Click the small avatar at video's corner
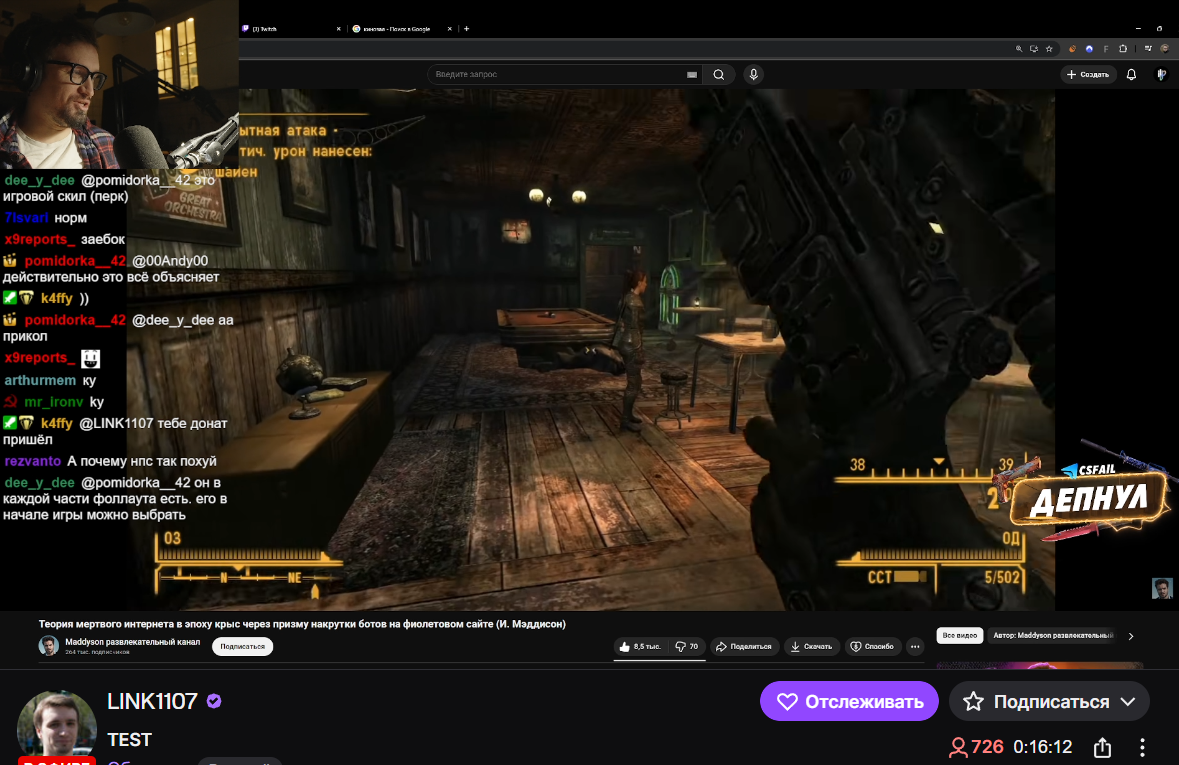This screenshot has width=1179, height=765. tap(1162, 587)
